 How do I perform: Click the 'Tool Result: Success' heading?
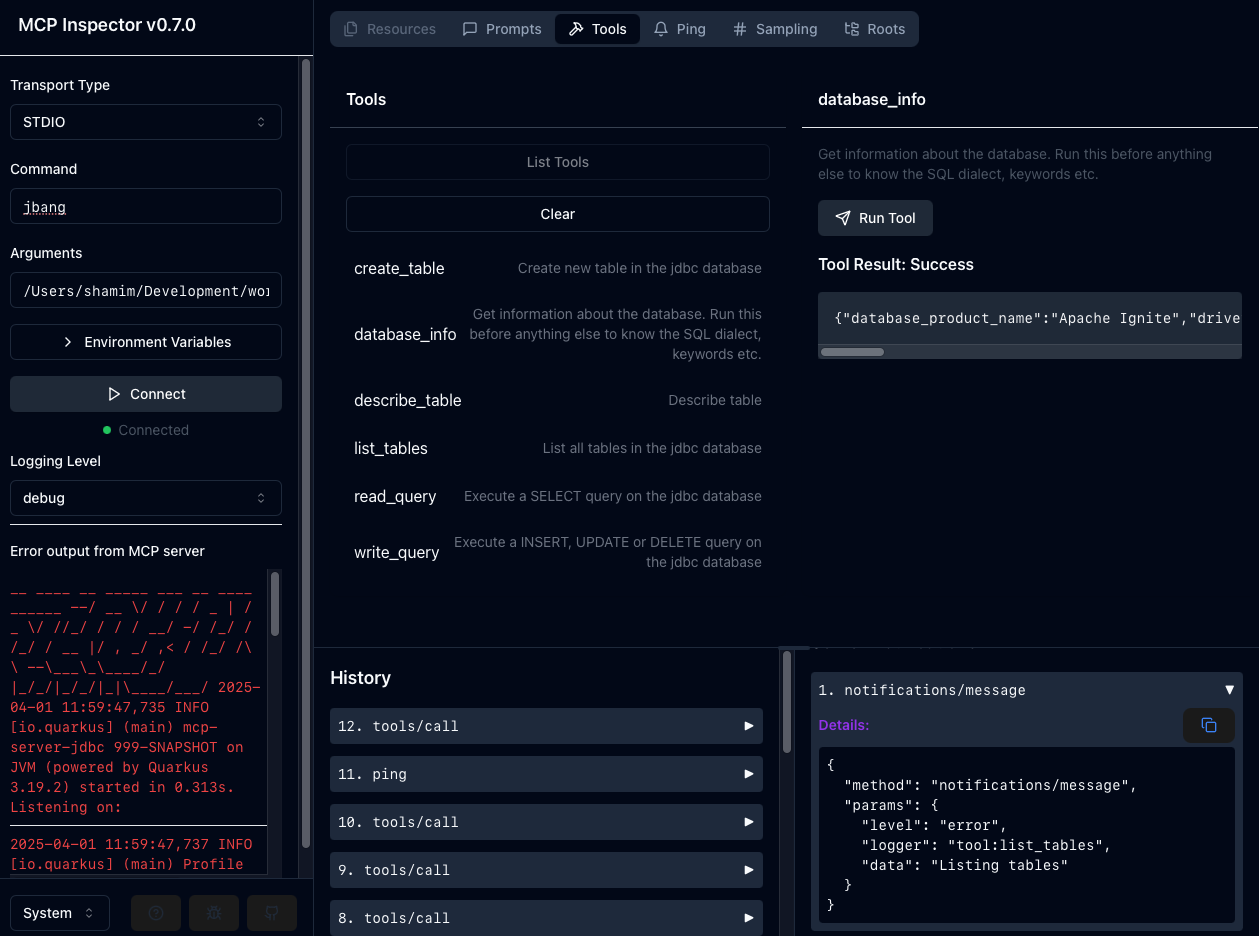point(896,264)
